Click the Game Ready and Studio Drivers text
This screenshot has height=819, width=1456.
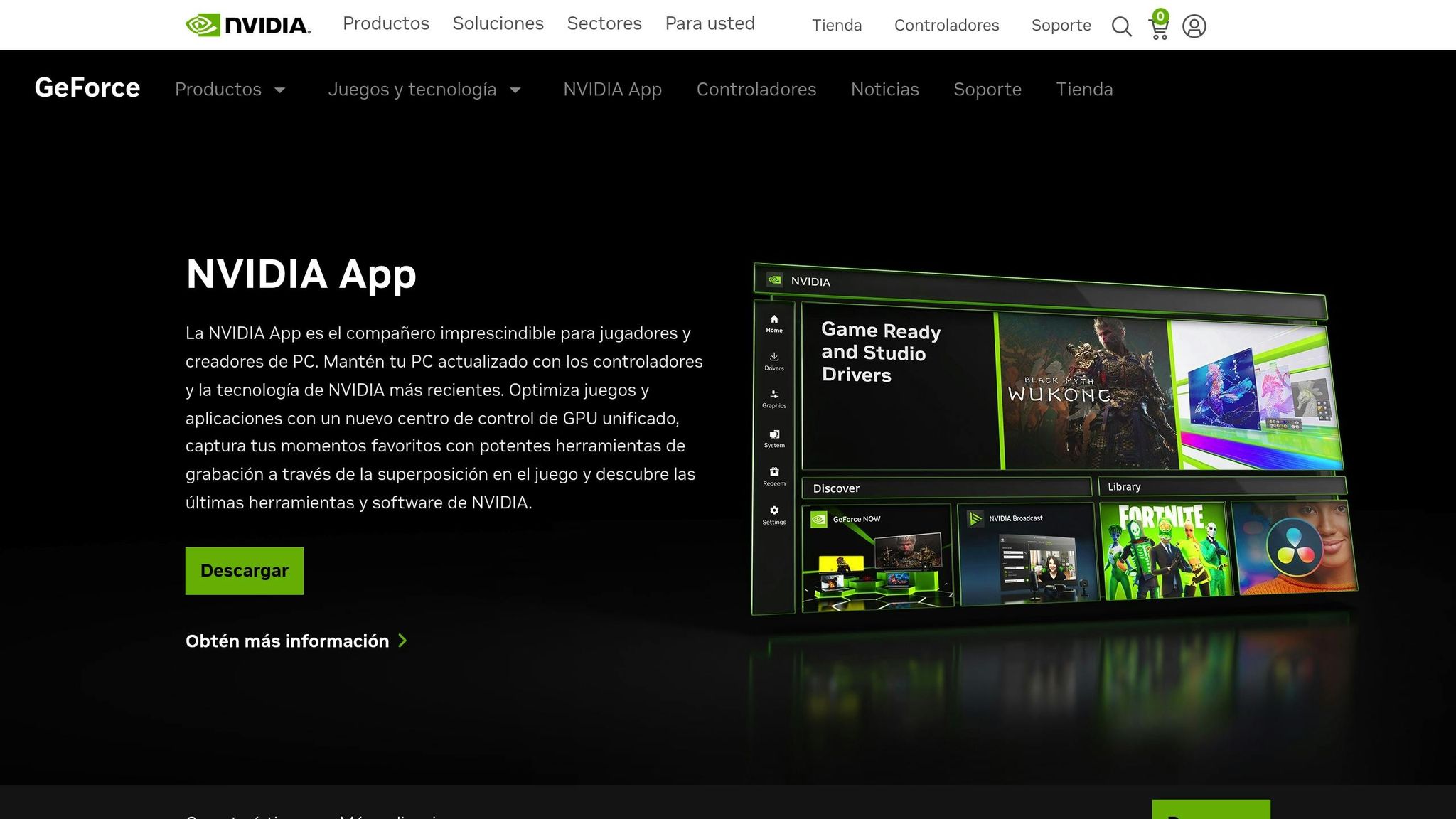pyautogui.click(x=881, y=353)
